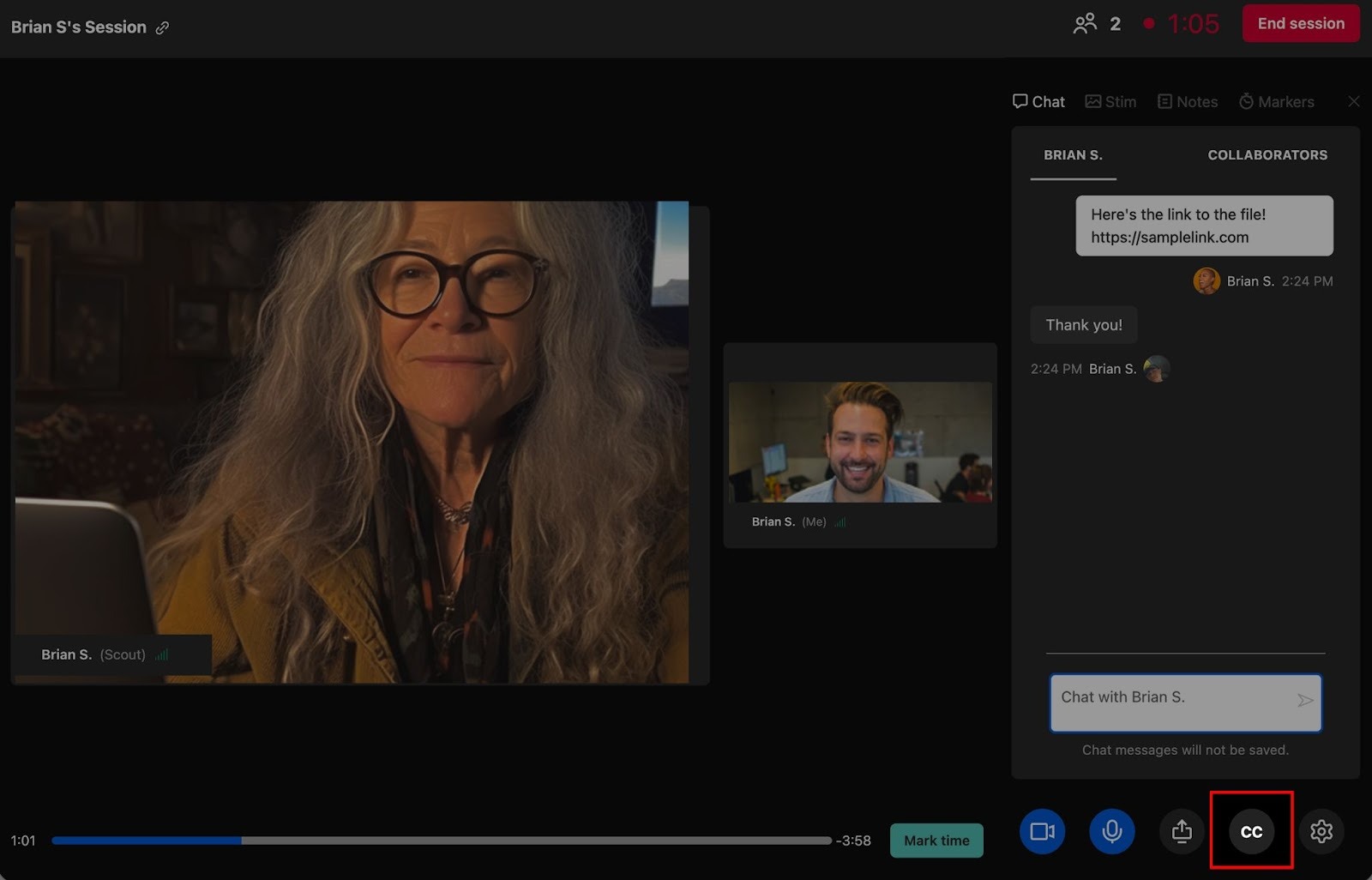Copy session link icon beside title
This screenshot has width=1372, height=880.
pyautogui.click(x=162, y=27)
